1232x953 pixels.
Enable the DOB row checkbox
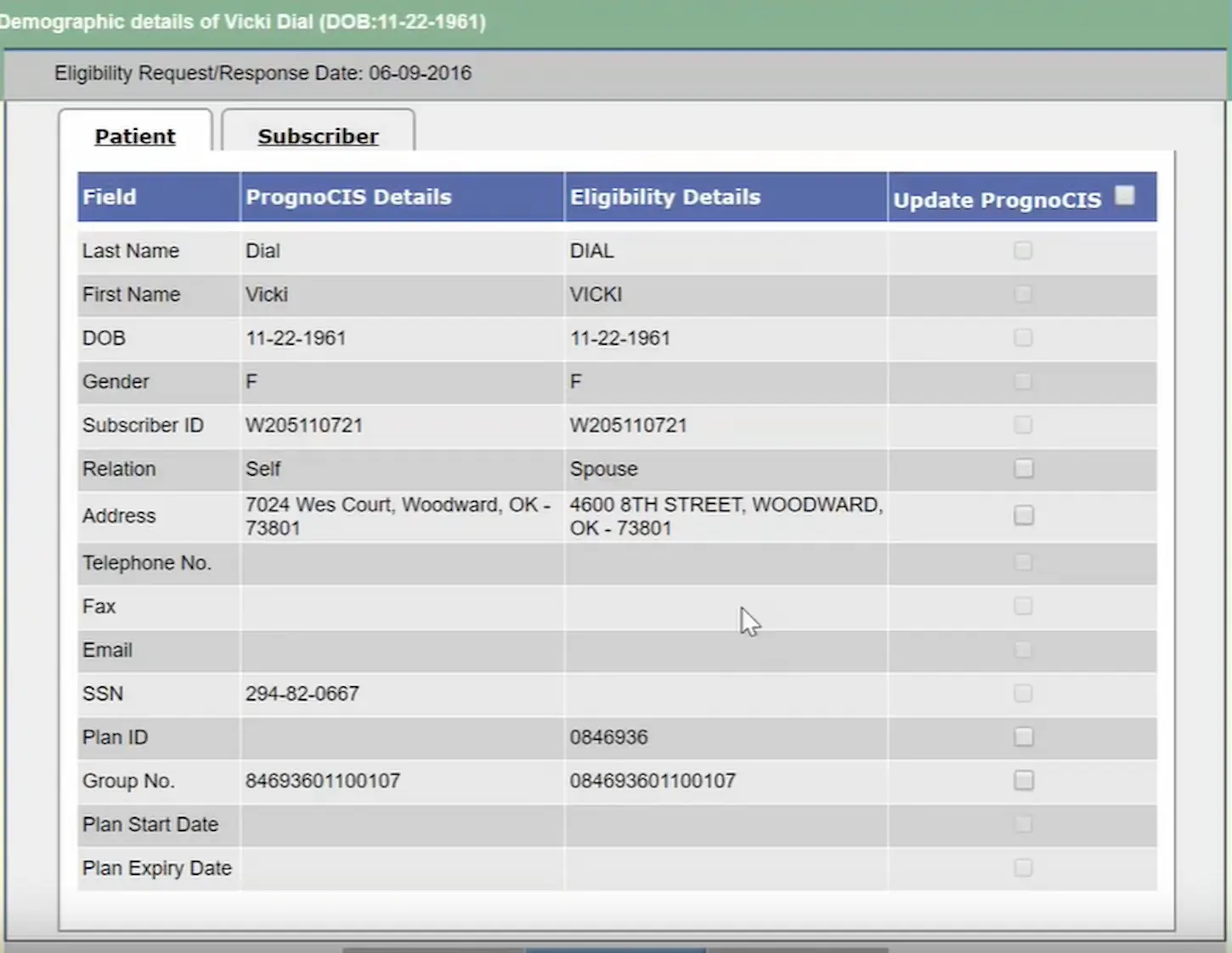point(1023,337)
